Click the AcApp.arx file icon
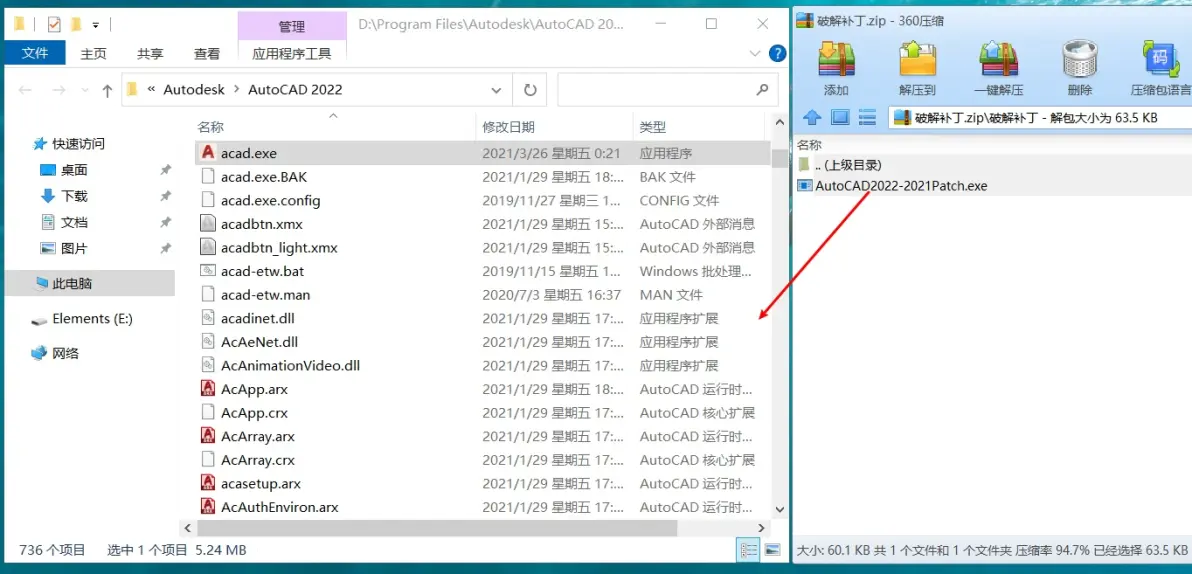This screenshot has height=574, width=1192. [x=208, y=389]
